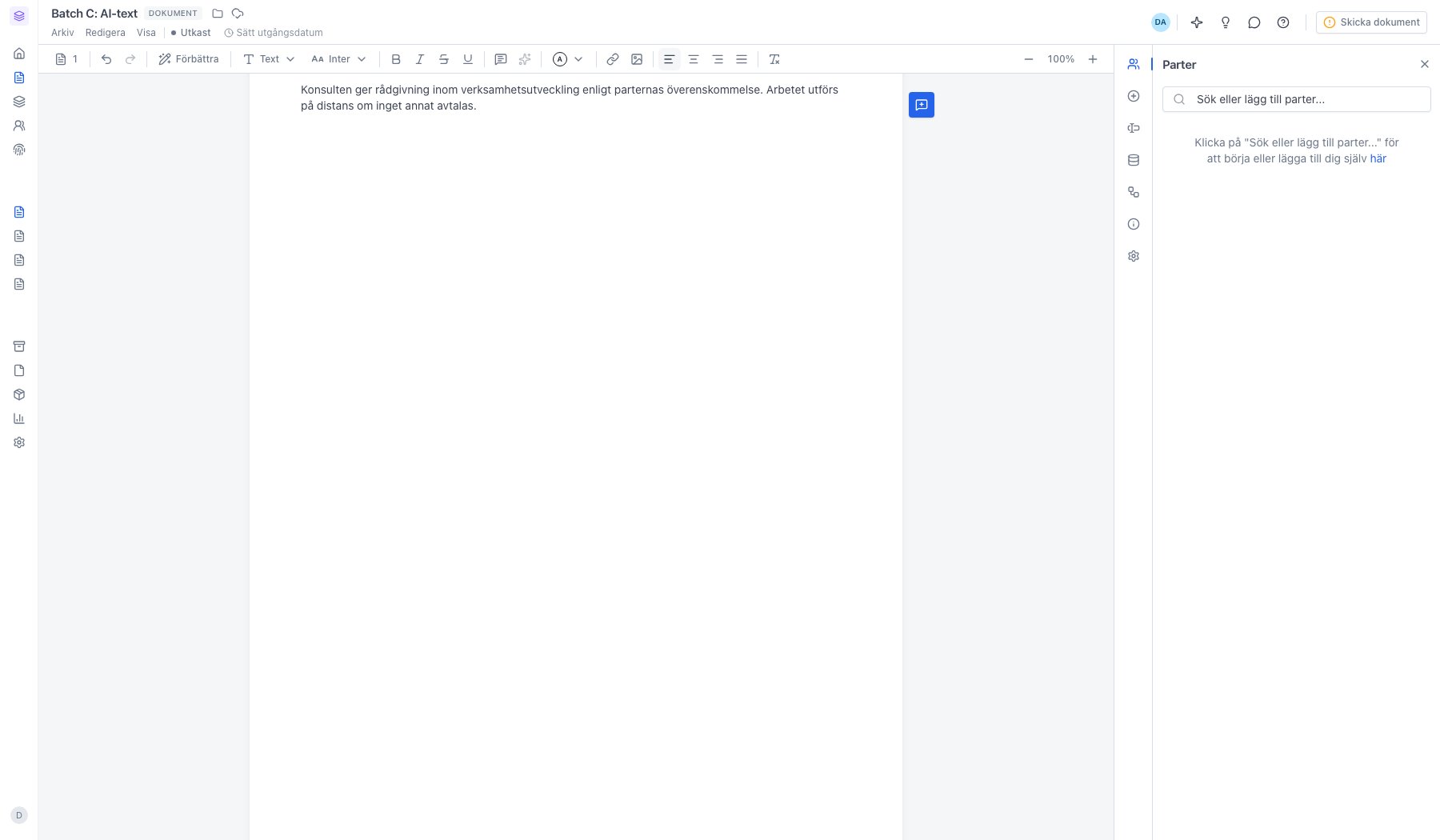The height and width of the screenshot is (840, 1440).
Task: Focus the Sök eller lägg till parter field
Action: tap(1297, 99)
